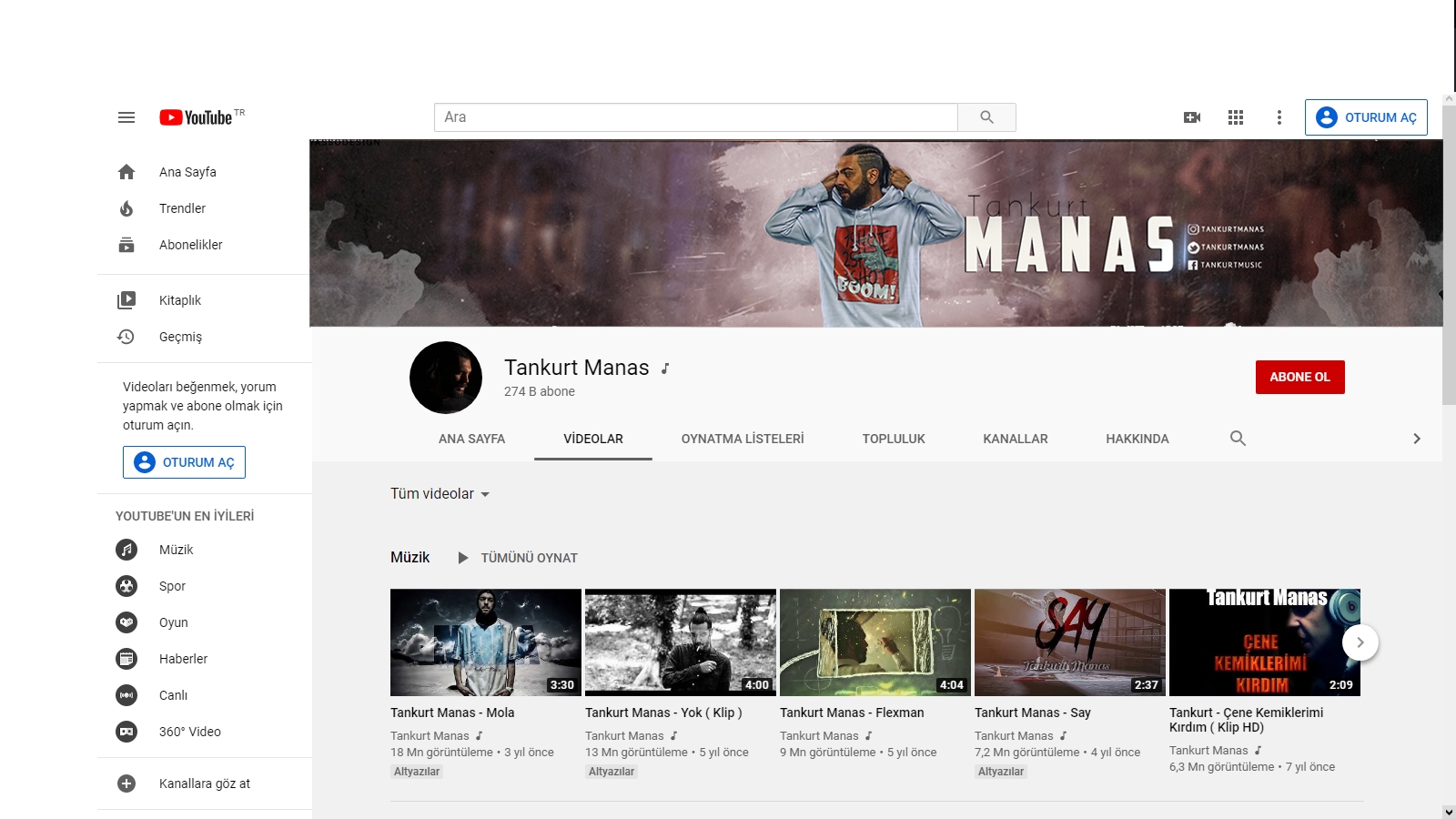This screenshot has width=1456, height=819.
Task: Click the Oyun gaming icon
Action: click(x=126, y=622)
